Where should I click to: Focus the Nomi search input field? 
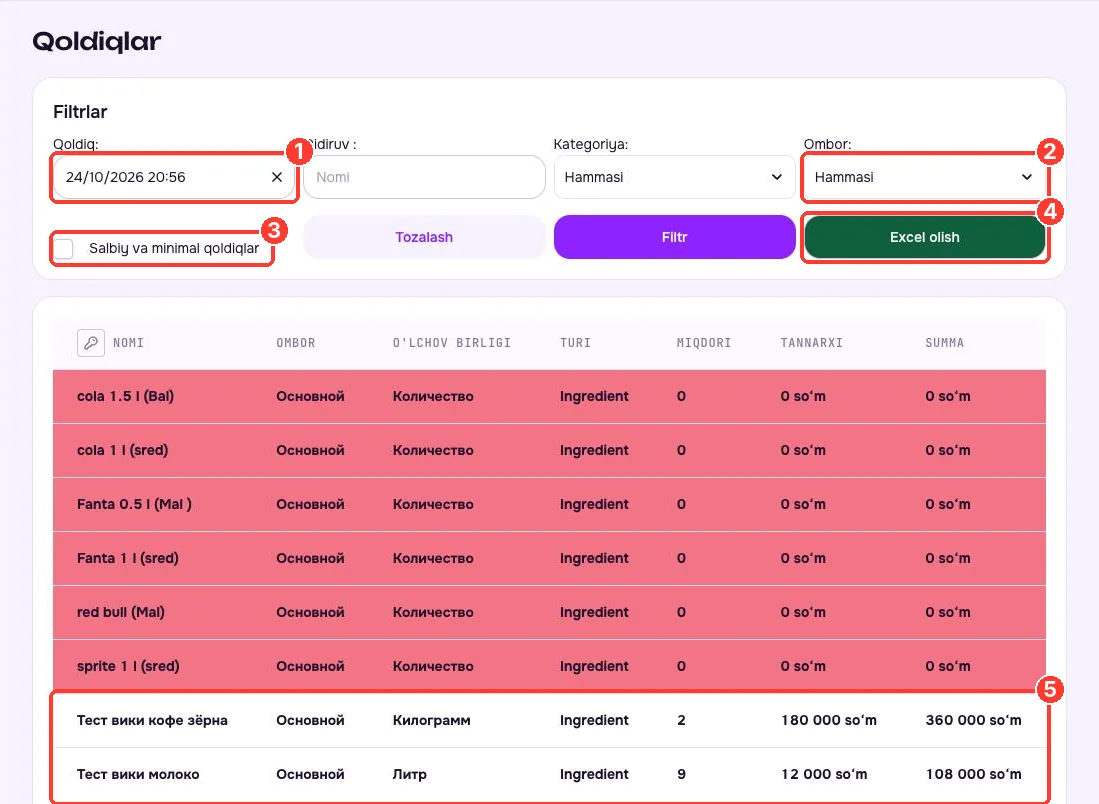pyautogui.click(x=424, y=177)
